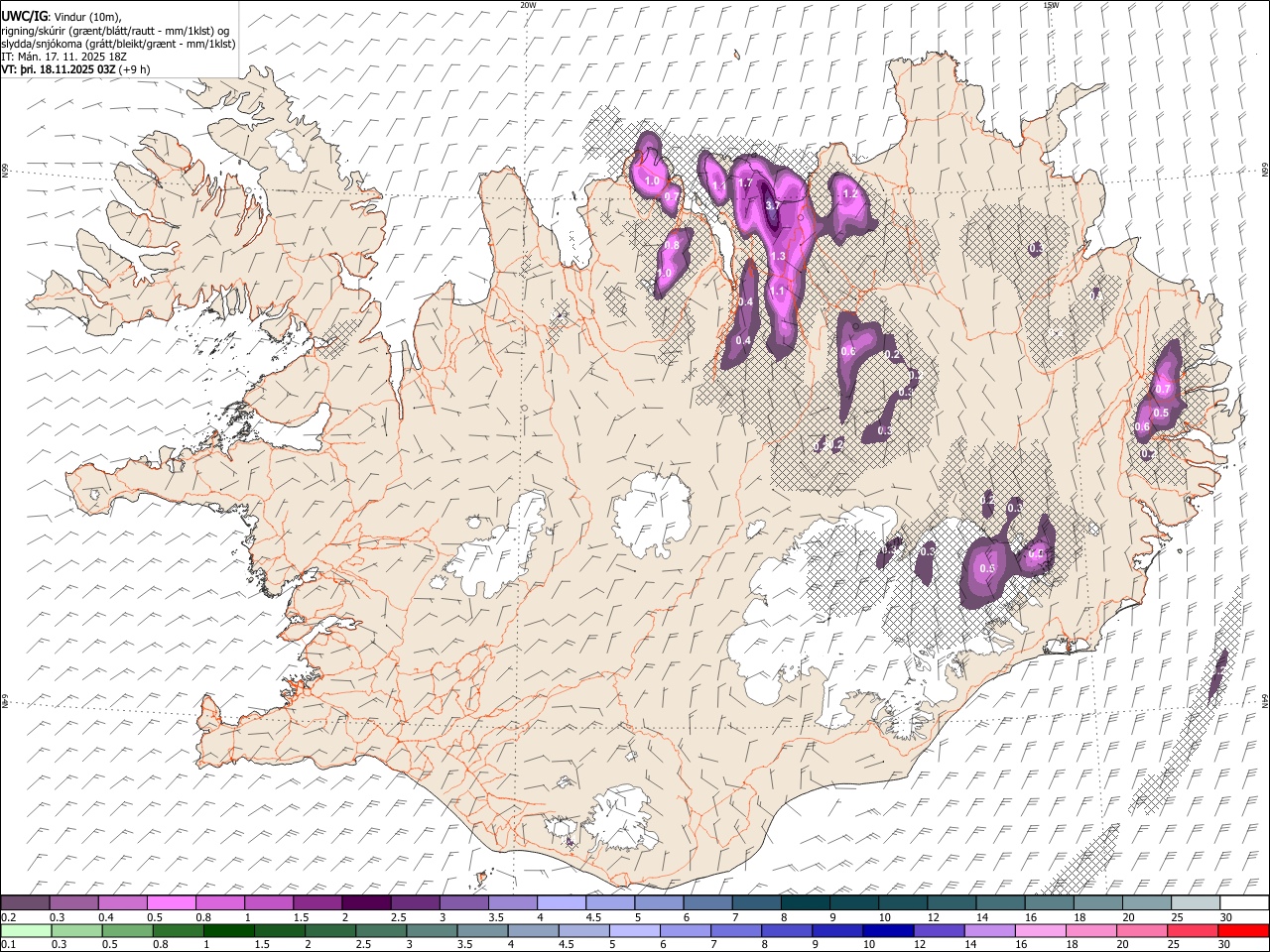Image resolution: width=1270 pixels, height=952 pixels.
Task: Click the '1.3' precipitation value on the map
Action: (x=778, y=257)
